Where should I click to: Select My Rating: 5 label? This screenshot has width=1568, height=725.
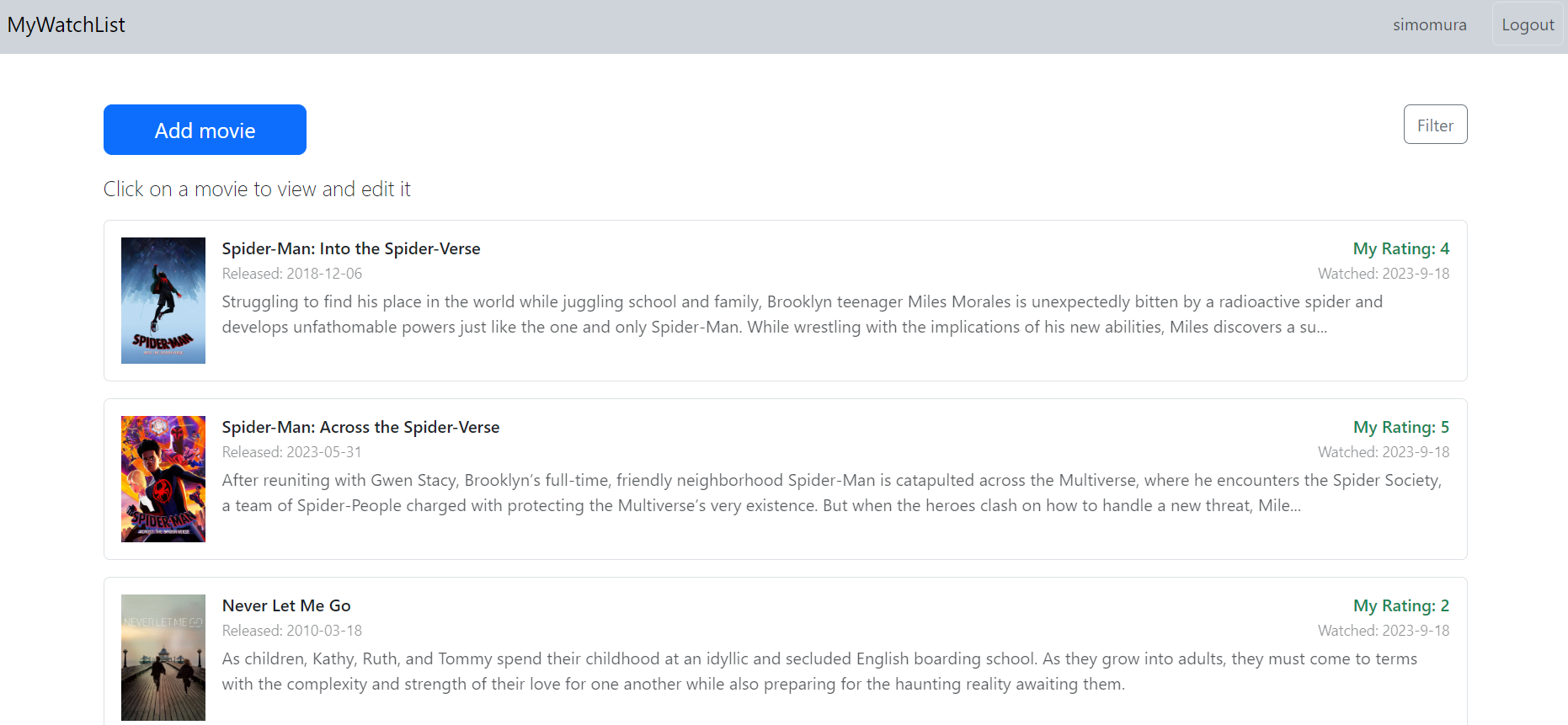point(1401,427)
